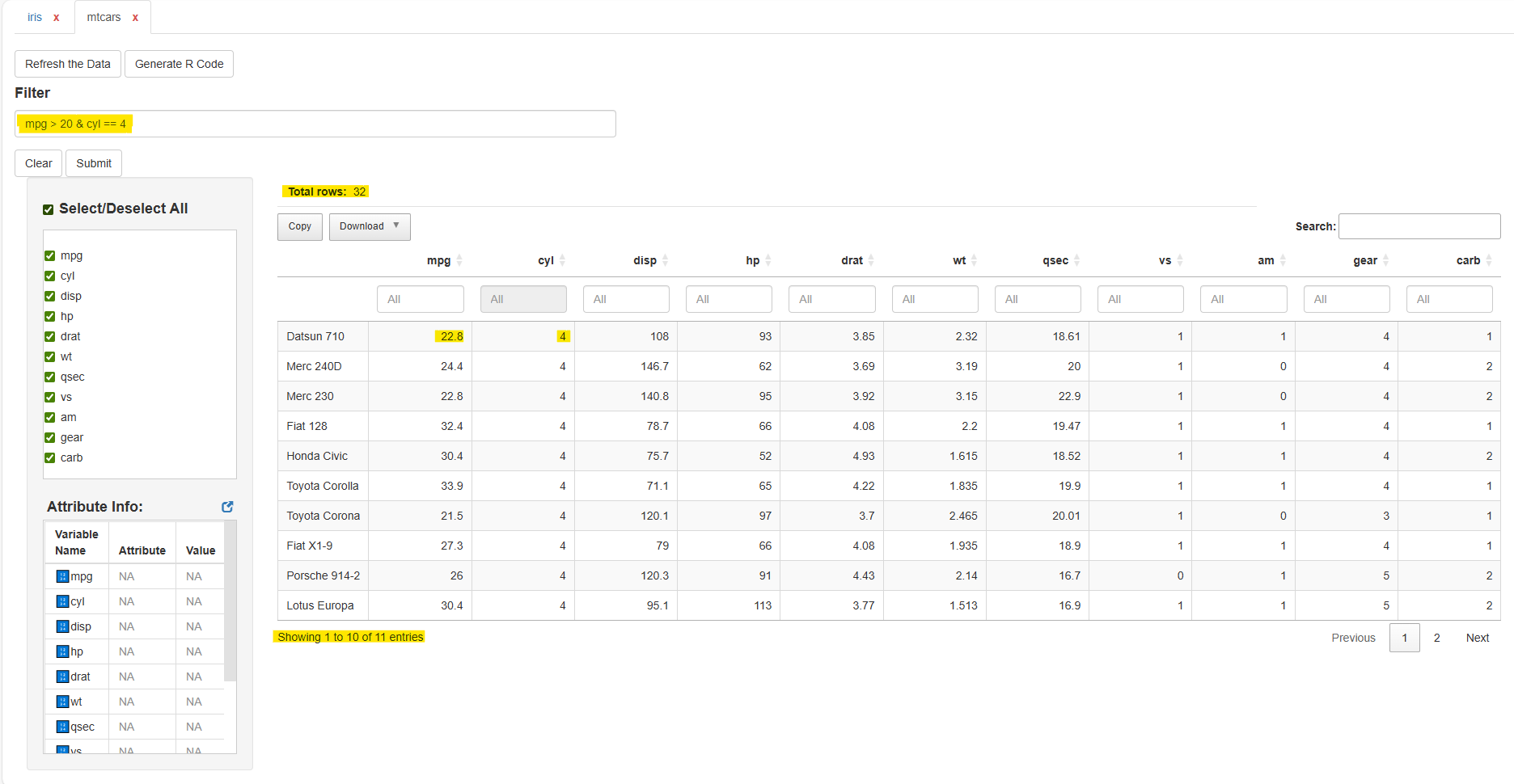This screenshot has height=784, width=1514.
Task: Switch to the iris tab
Action: [x=35, y=18]
